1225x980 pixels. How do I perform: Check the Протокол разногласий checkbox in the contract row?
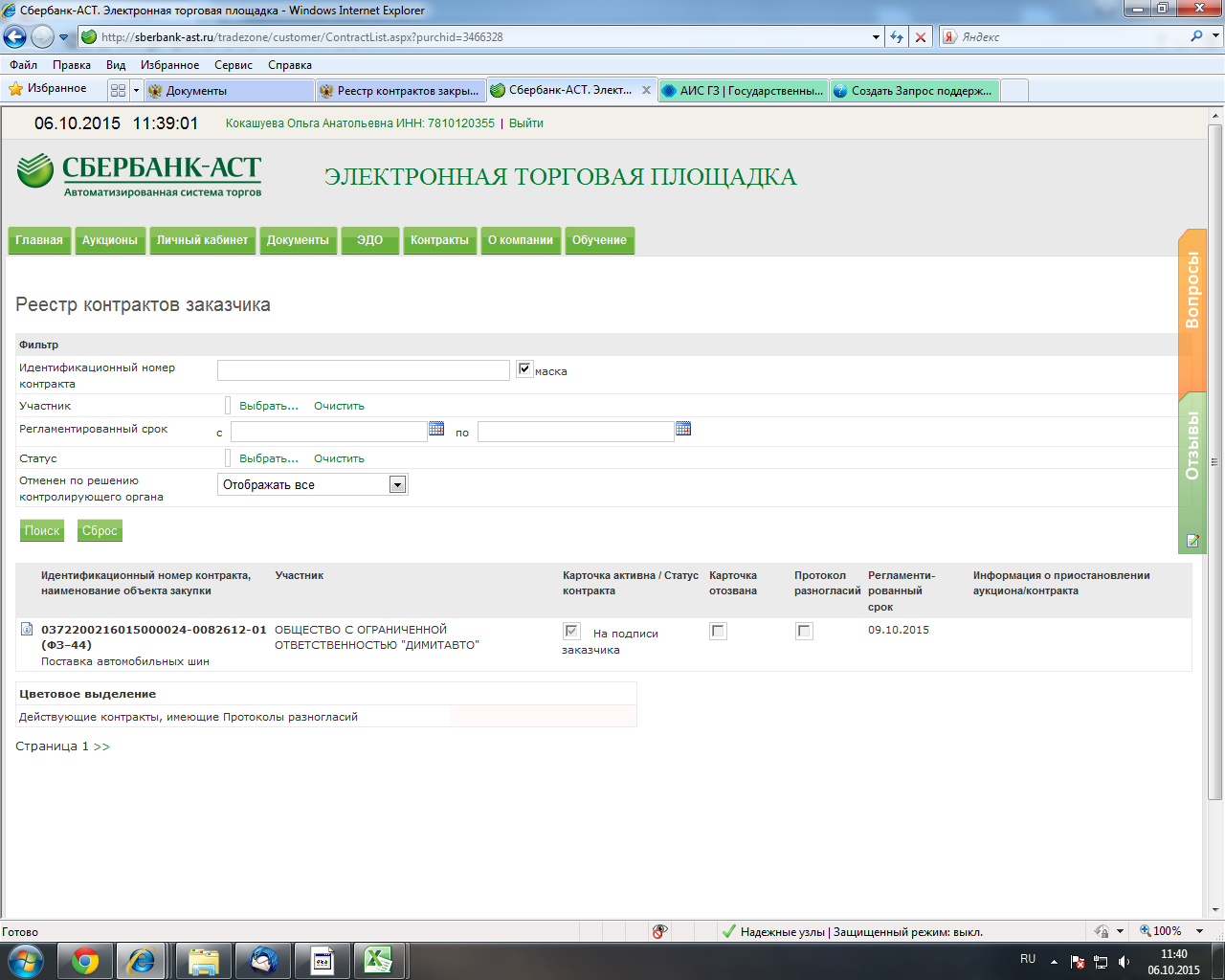click(804, 631)
